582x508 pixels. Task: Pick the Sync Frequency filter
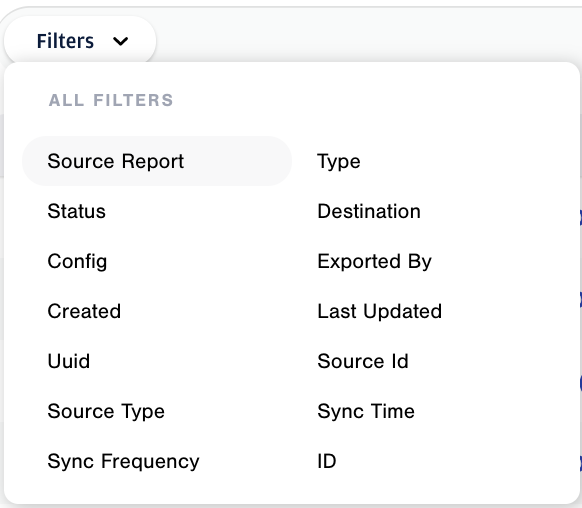point(157,461)
